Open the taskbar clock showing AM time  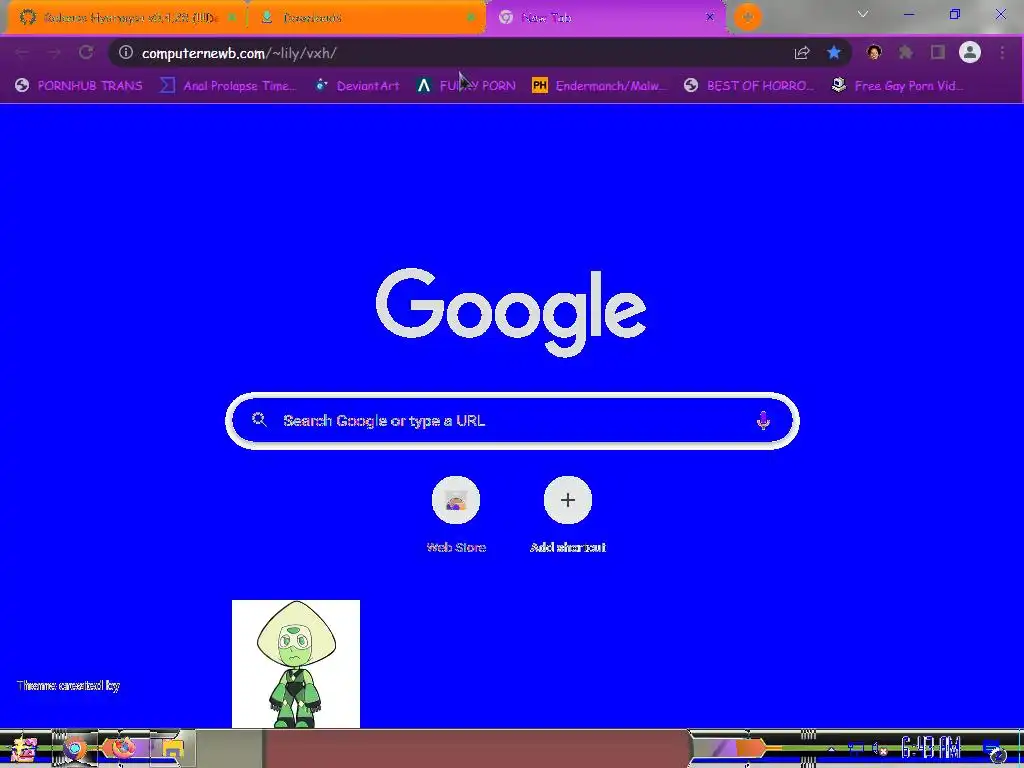931,748
